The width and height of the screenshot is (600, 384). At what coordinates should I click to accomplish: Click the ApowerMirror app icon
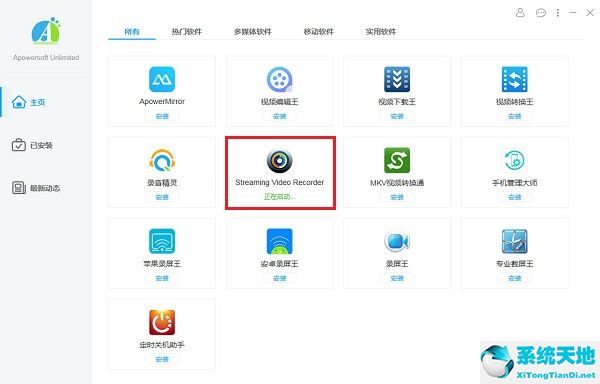162,79
